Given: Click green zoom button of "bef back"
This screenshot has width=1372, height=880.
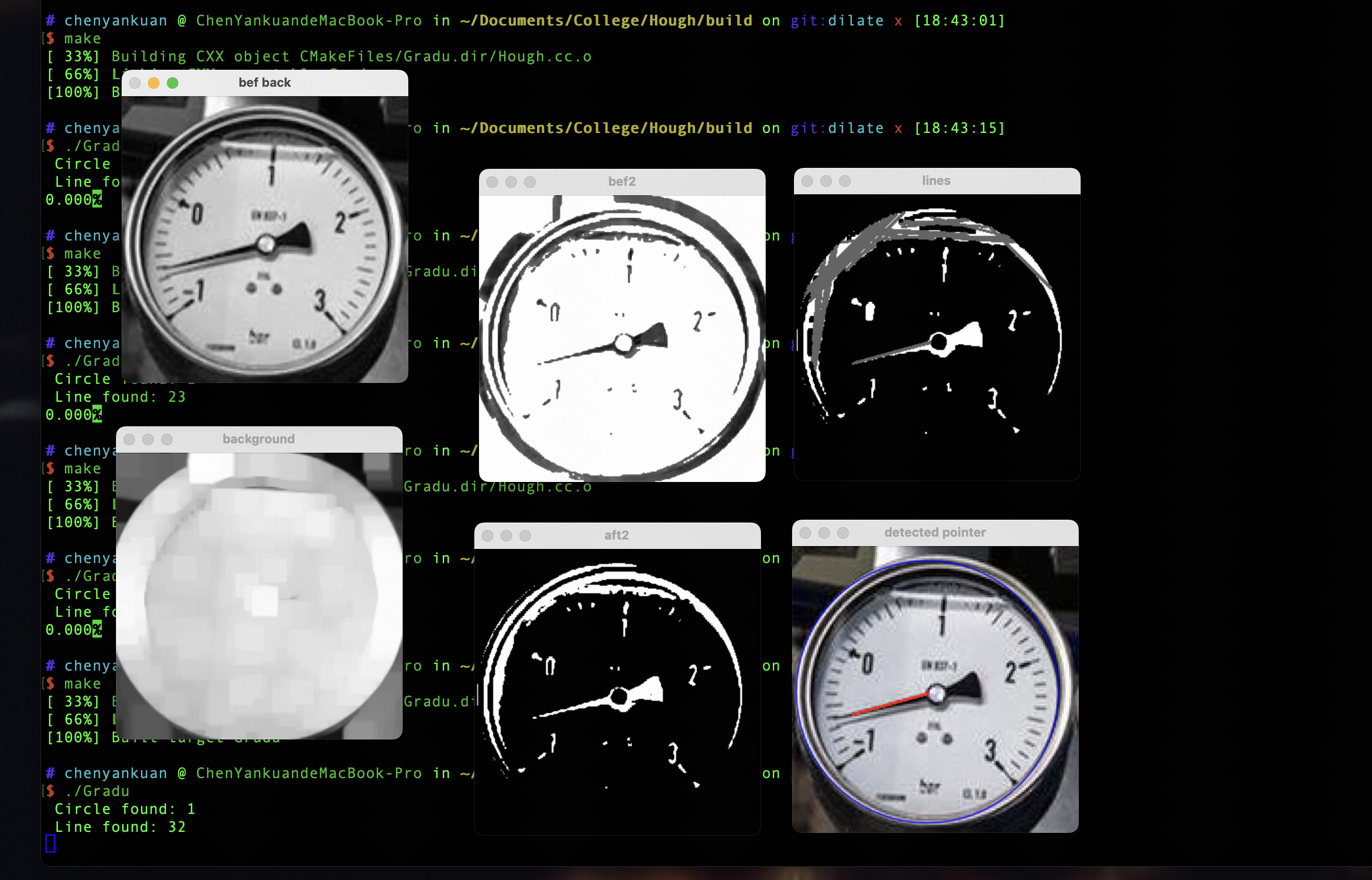Looking at the screenshot, I should (x=173, y=83).
